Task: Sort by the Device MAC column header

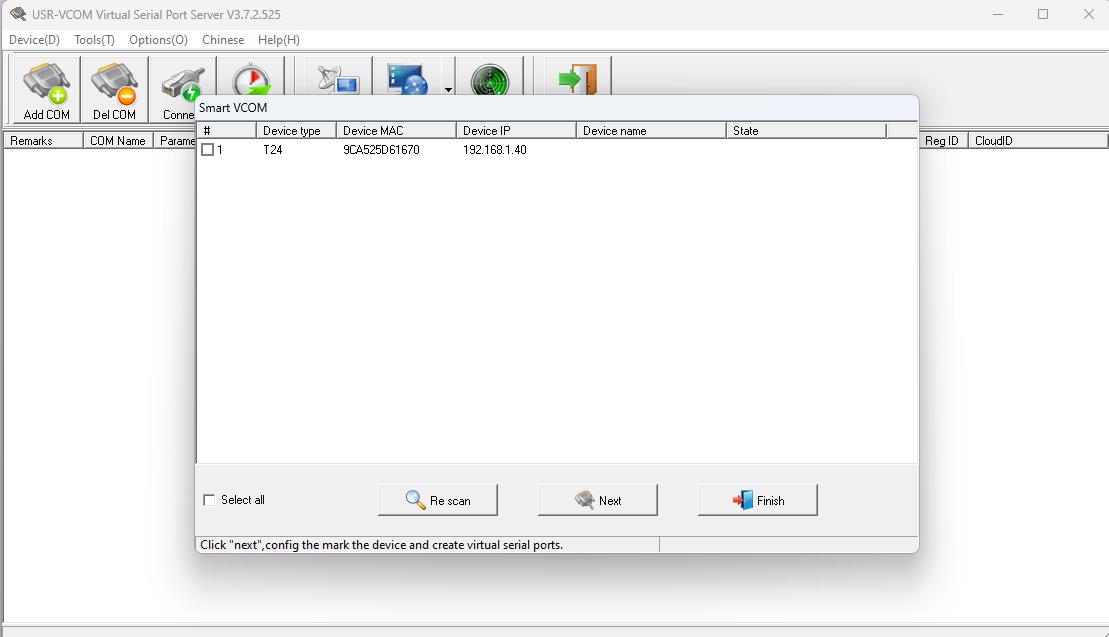Action: coord(396,131)
